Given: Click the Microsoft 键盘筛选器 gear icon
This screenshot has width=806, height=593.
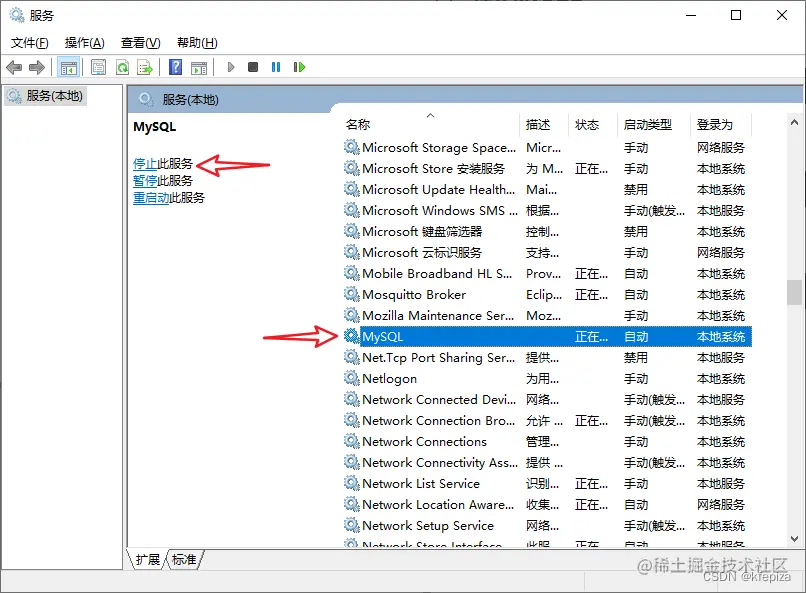Looking at the screenshot, I should point(351,231).
